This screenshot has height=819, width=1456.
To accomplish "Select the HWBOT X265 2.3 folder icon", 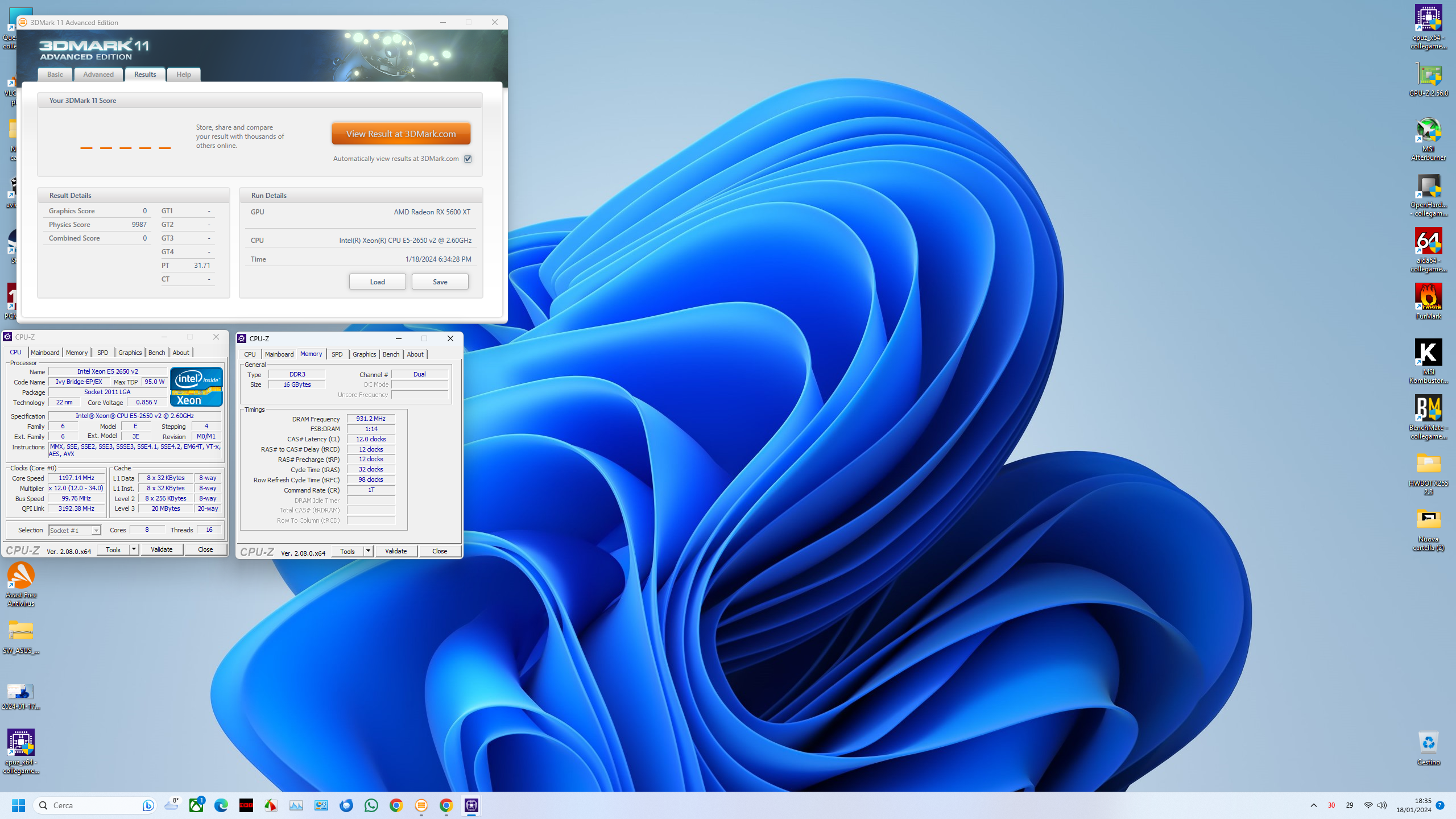I will (1428, 473).
